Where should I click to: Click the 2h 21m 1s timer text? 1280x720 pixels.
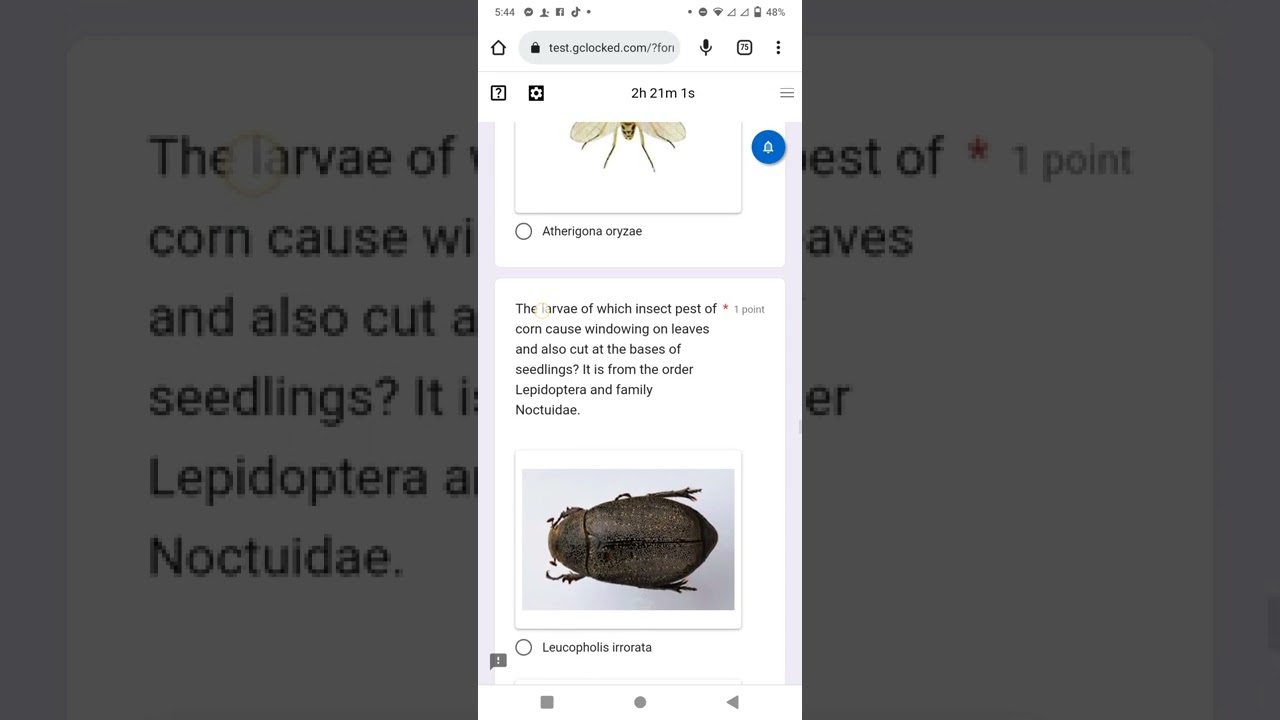point(663,93)
